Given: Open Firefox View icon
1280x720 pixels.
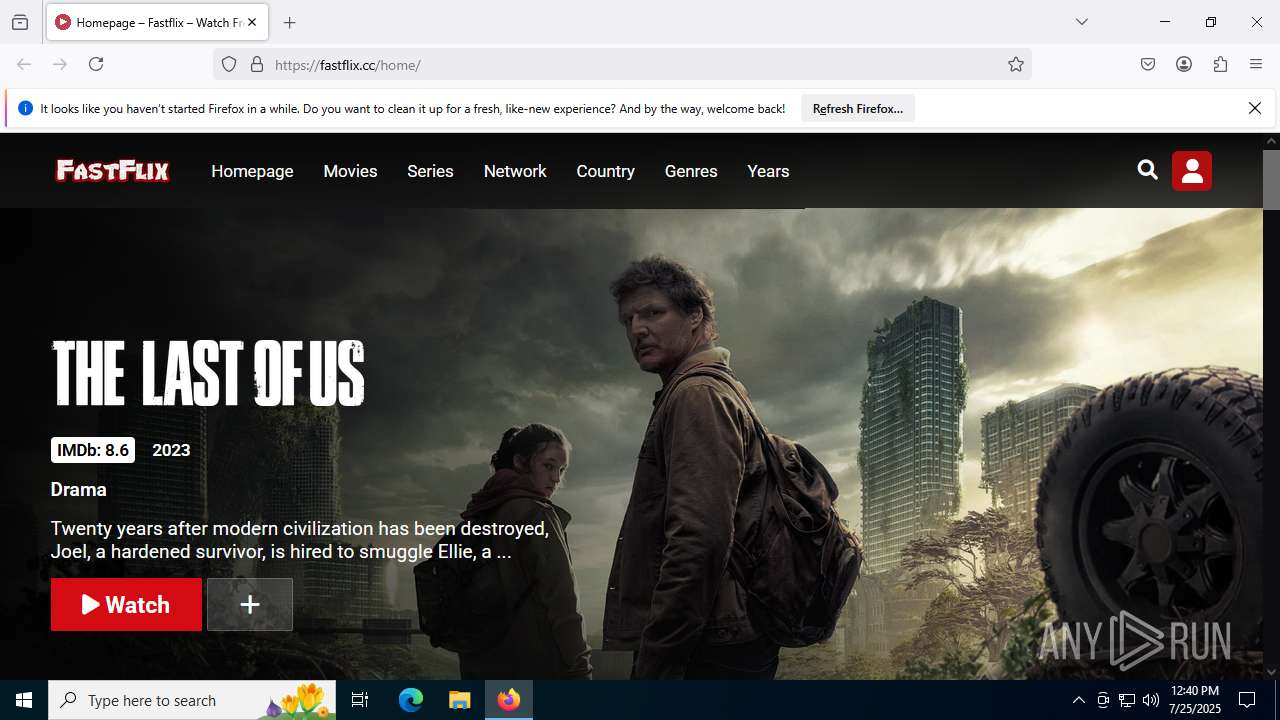Looking at the screenshot, I should 20,22.
